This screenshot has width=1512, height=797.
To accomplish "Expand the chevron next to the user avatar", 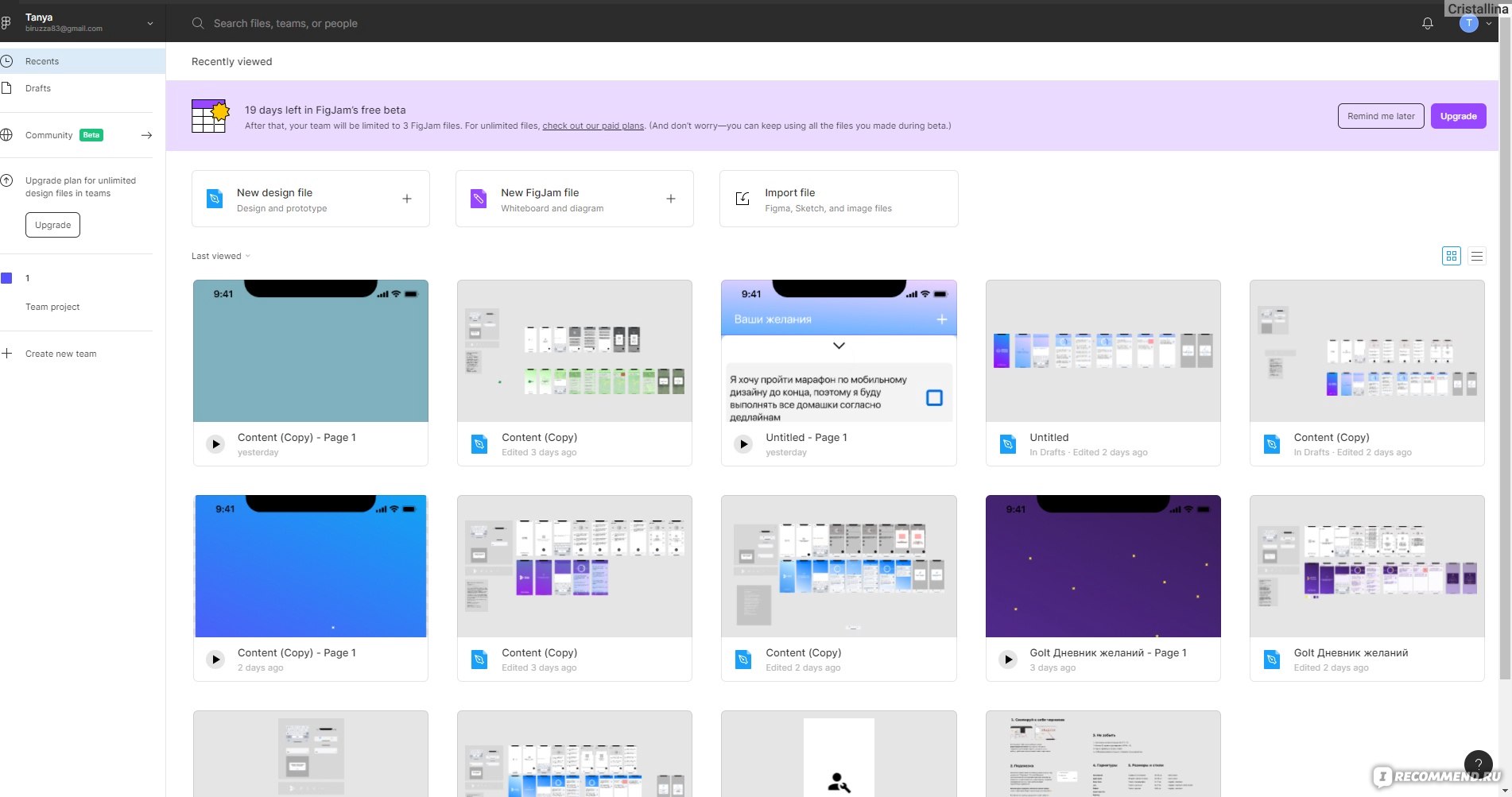I will [1489, 24].
